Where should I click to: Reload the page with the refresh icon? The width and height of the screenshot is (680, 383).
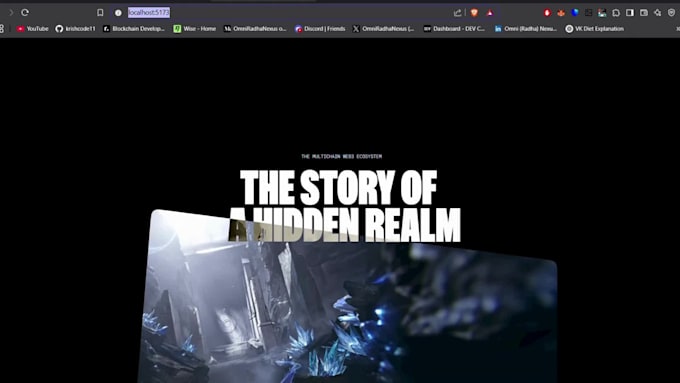coord(25,13)
